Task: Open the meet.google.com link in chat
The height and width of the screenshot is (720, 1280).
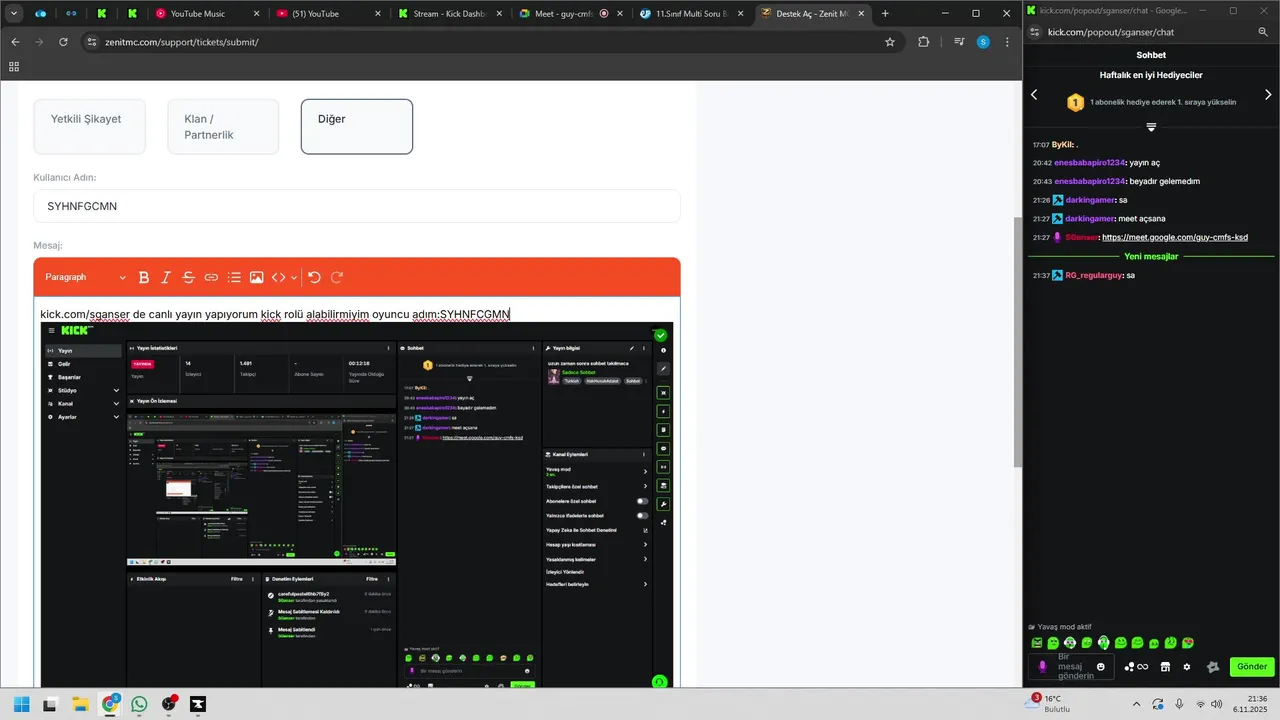Action: pos(1175,237)
